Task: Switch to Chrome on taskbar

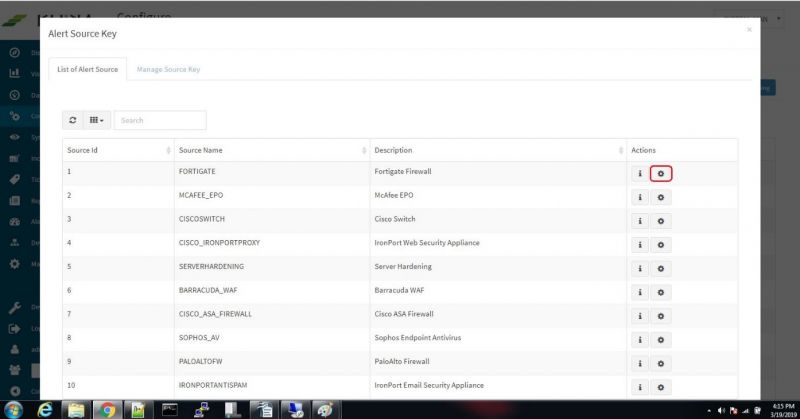Action: [107, 410]
